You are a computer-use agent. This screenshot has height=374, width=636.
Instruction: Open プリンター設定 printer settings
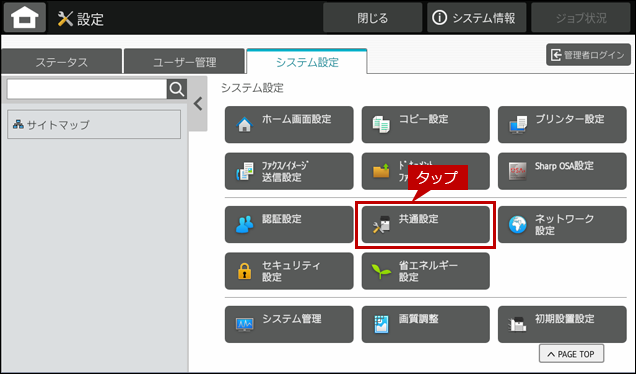coord(562,125)
